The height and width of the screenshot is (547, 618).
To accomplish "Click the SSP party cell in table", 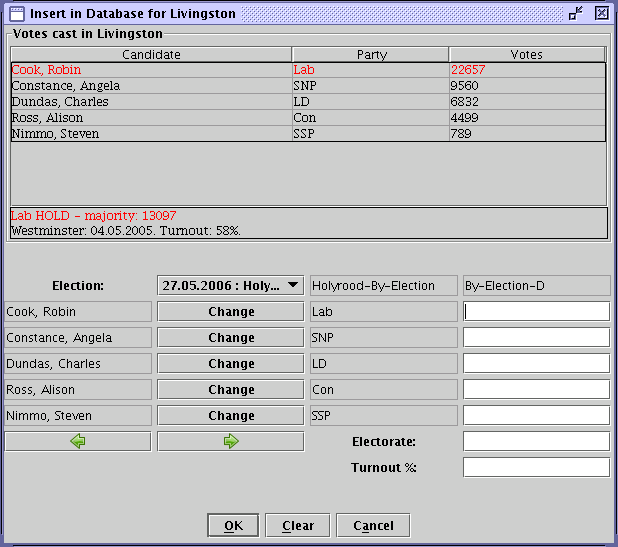I will (370, 134).
